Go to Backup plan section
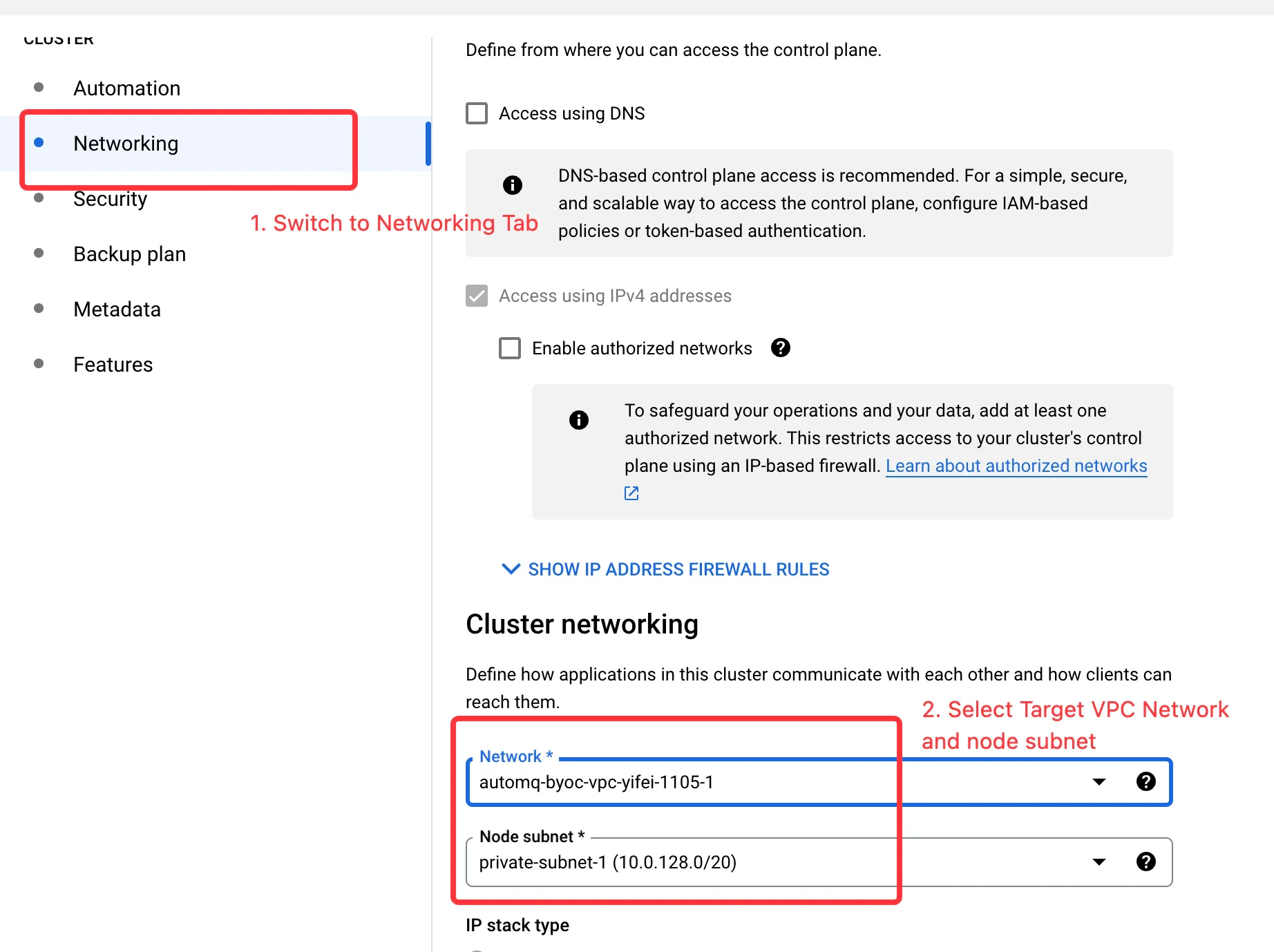This screenshot has height=952, width=1274. (129, 254)
